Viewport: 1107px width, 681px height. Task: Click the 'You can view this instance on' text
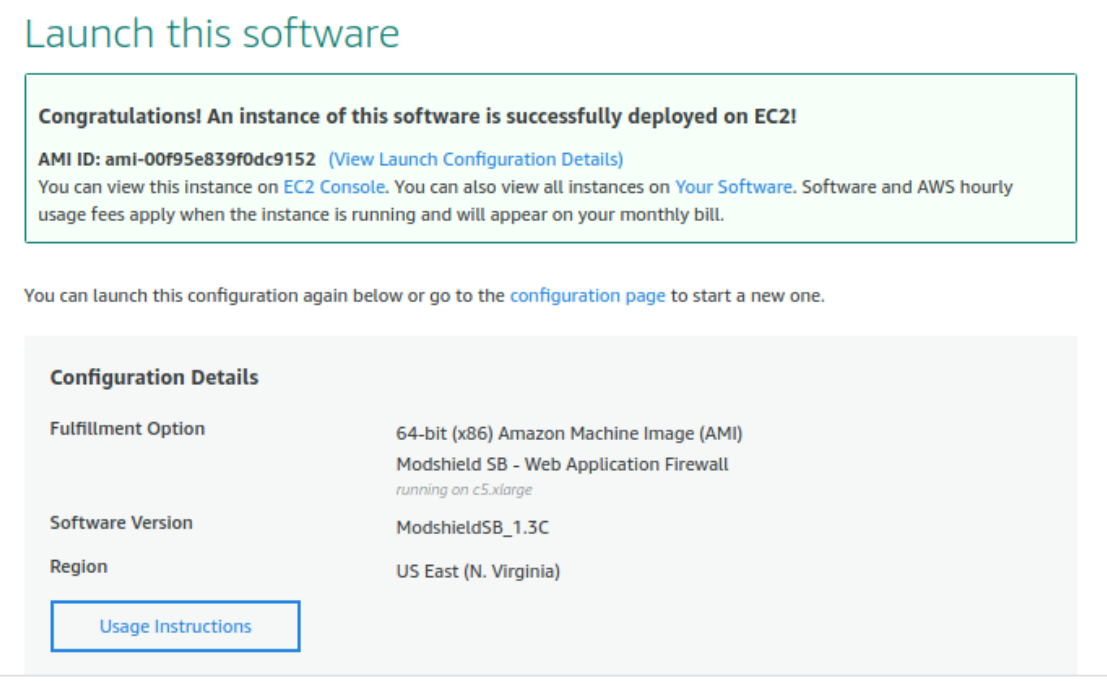pyautogui.click(x=158, y=187)
